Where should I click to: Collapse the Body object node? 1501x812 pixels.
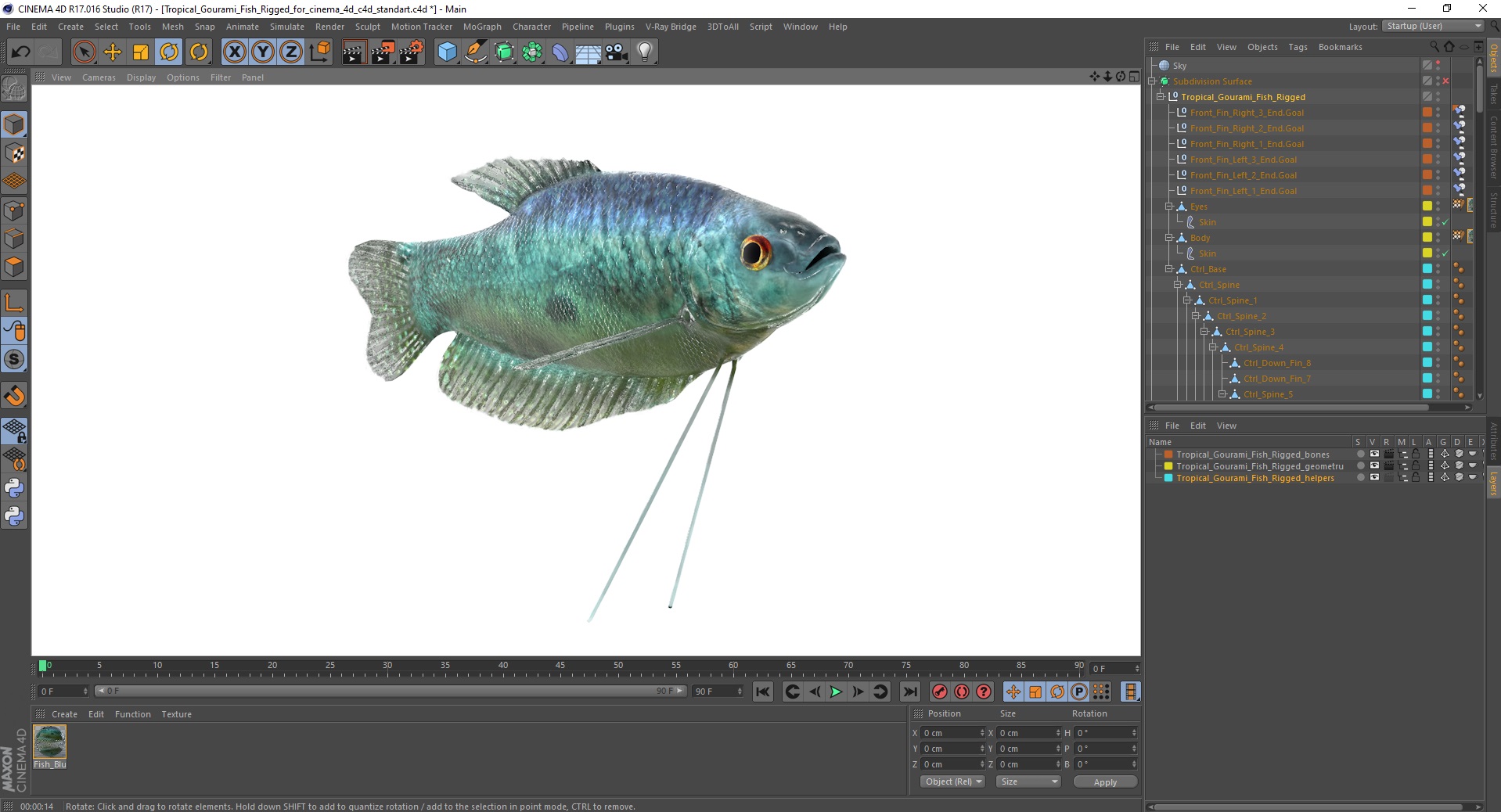pyautogui.click(x=1169, y=238)
